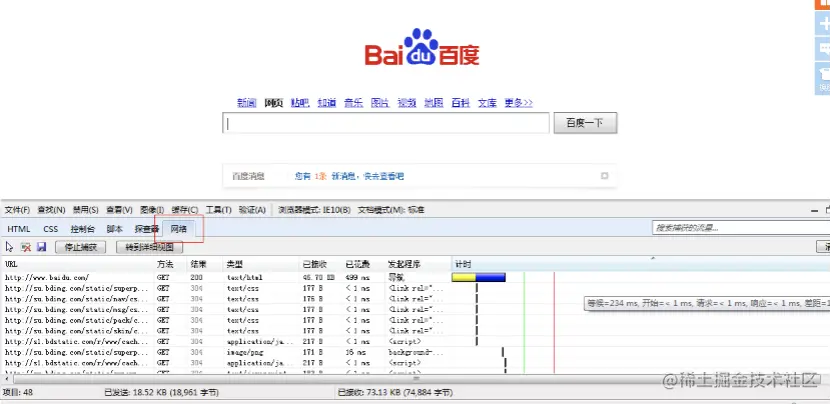Click the scrollbar left arrow

pos(5,379)
